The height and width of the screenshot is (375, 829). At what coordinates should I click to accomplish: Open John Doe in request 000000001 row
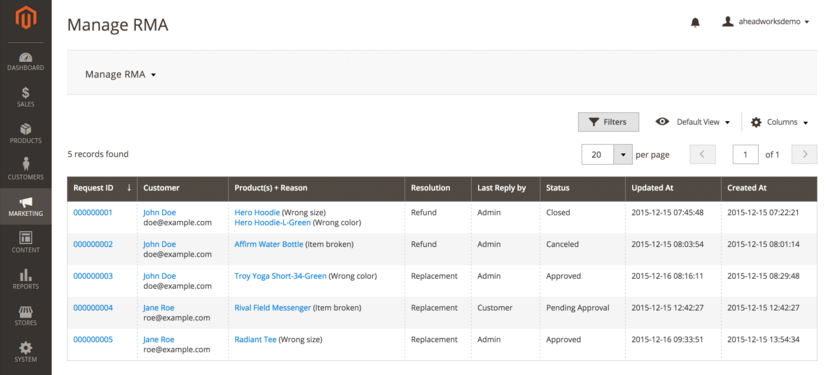pos(159,213)
